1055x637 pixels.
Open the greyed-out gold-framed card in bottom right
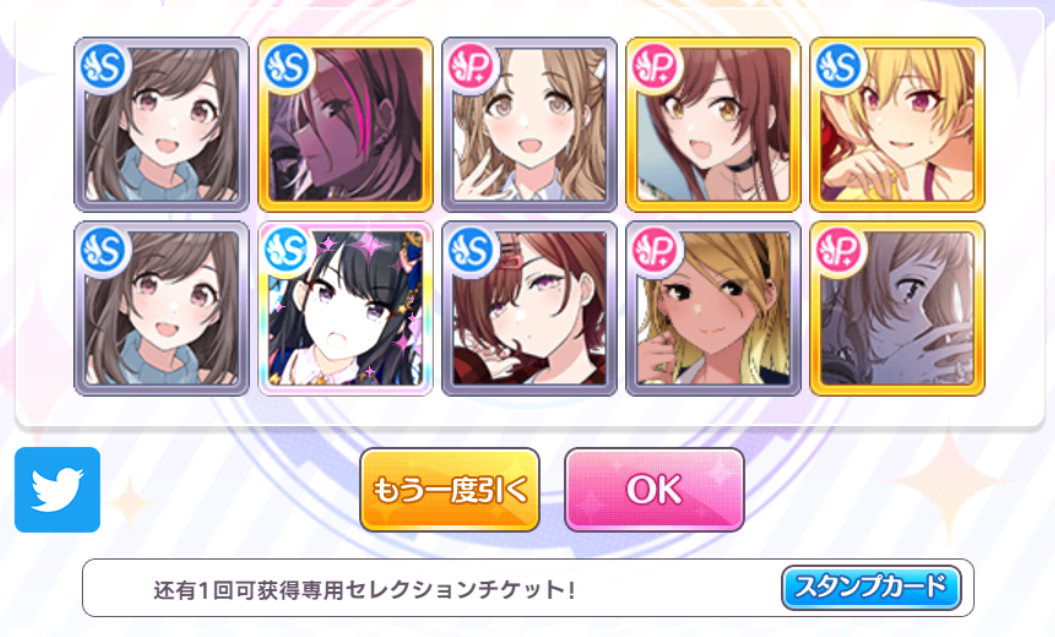(898, 309)
